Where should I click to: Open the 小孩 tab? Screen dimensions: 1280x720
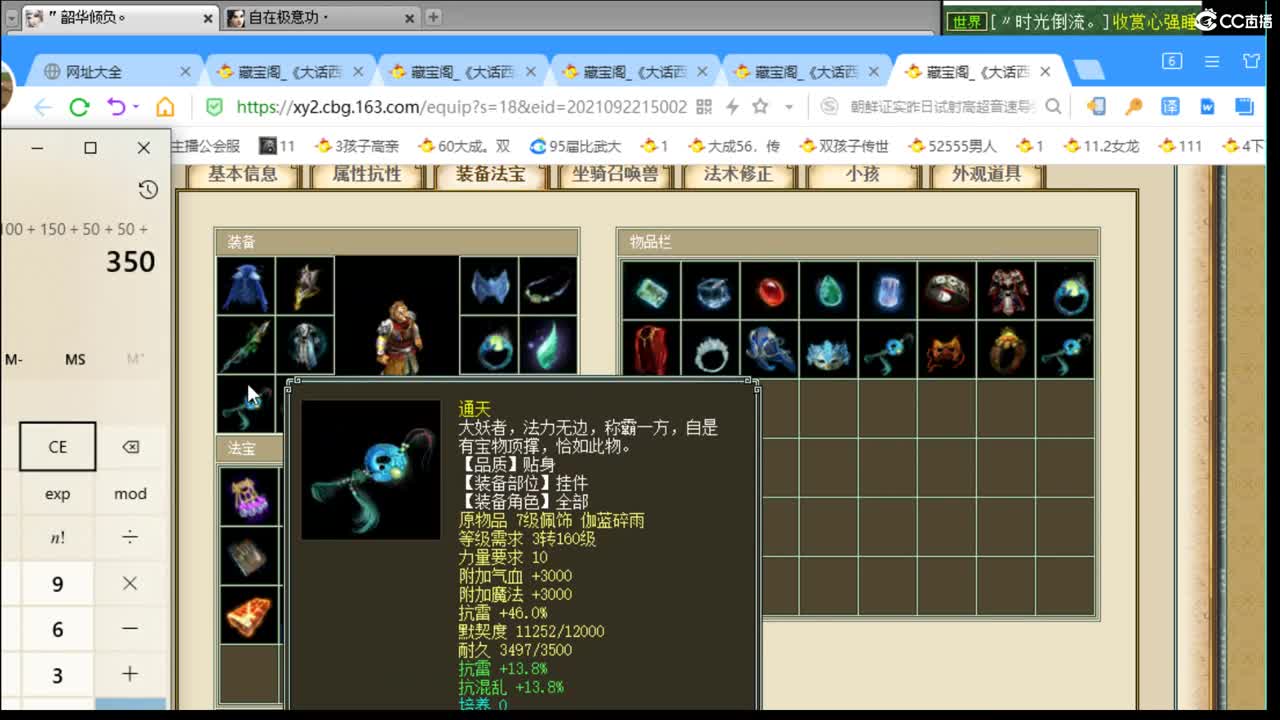[862, 174]
